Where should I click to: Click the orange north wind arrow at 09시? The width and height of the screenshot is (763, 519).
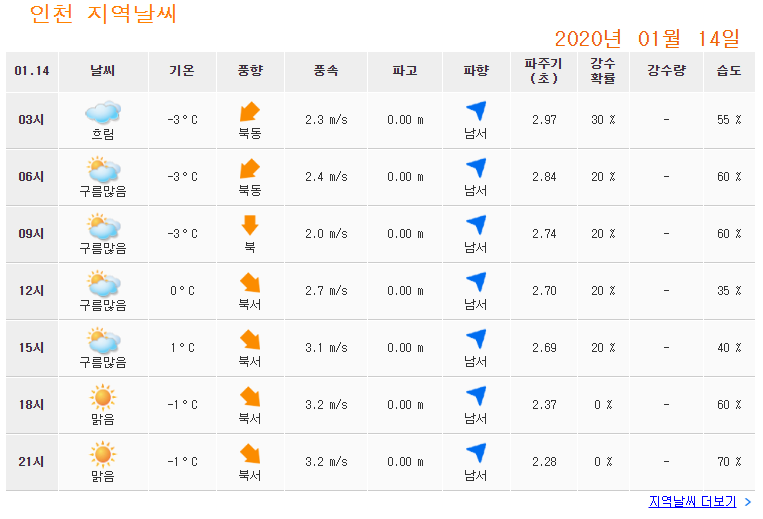coord(250,225)
